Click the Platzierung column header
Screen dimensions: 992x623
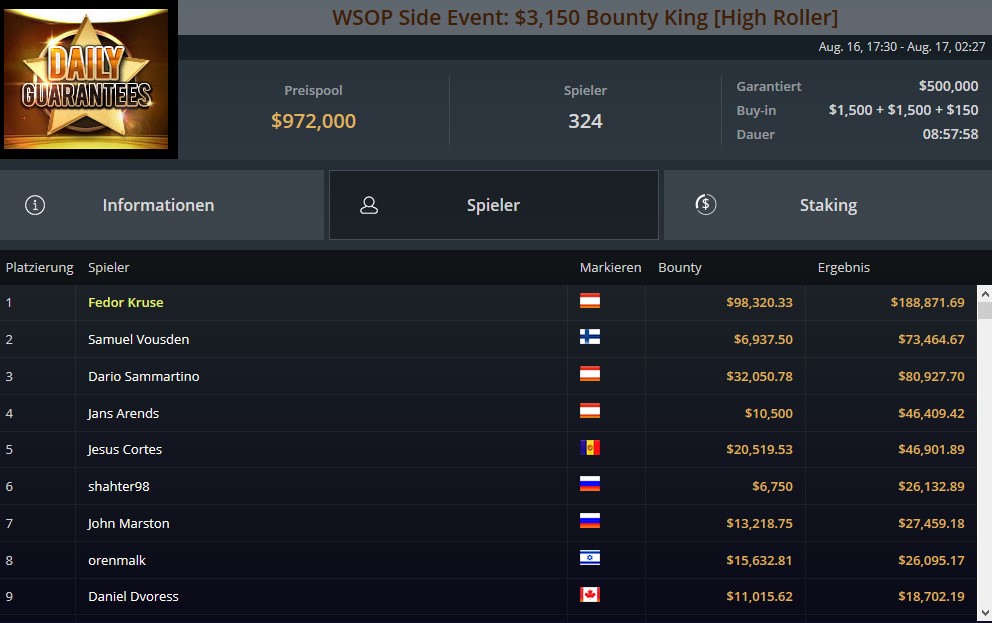pyautogui.click(x=39, y=268)
